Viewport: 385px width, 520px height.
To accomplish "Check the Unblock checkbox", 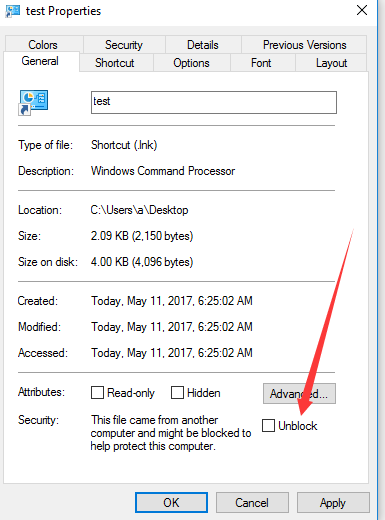I will pyautogui.click(x=268, y=426).
